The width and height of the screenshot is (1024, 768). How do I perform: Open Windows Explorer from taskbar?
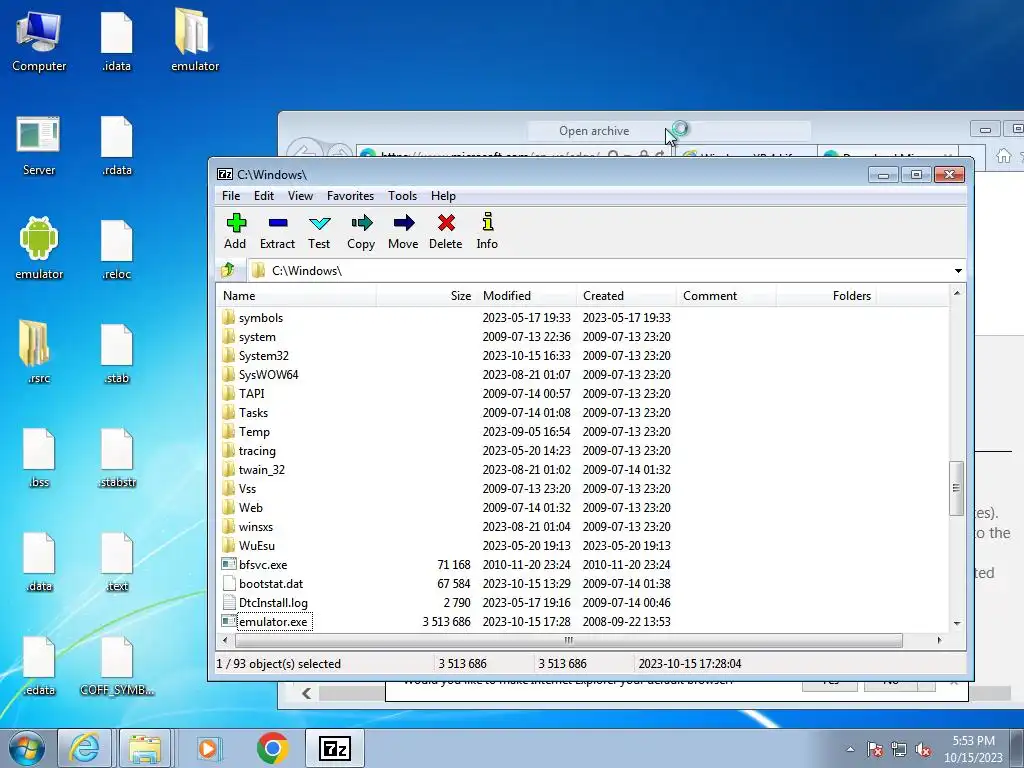pyautogui.click(x=145, y=748)
